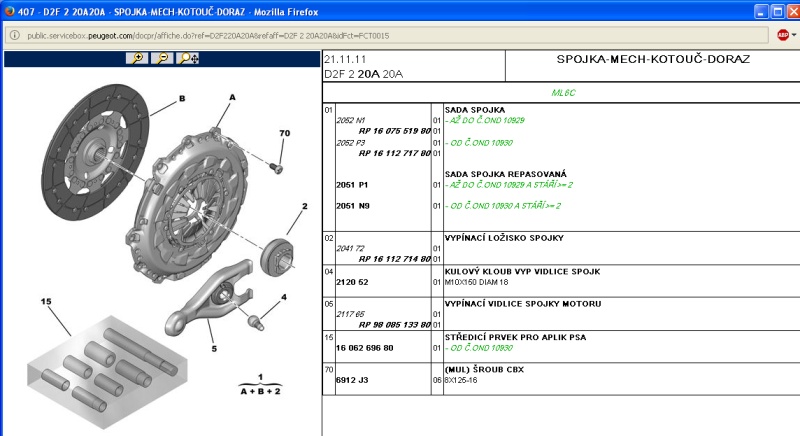Click the zoom out magnifier icon

point(162,58)
